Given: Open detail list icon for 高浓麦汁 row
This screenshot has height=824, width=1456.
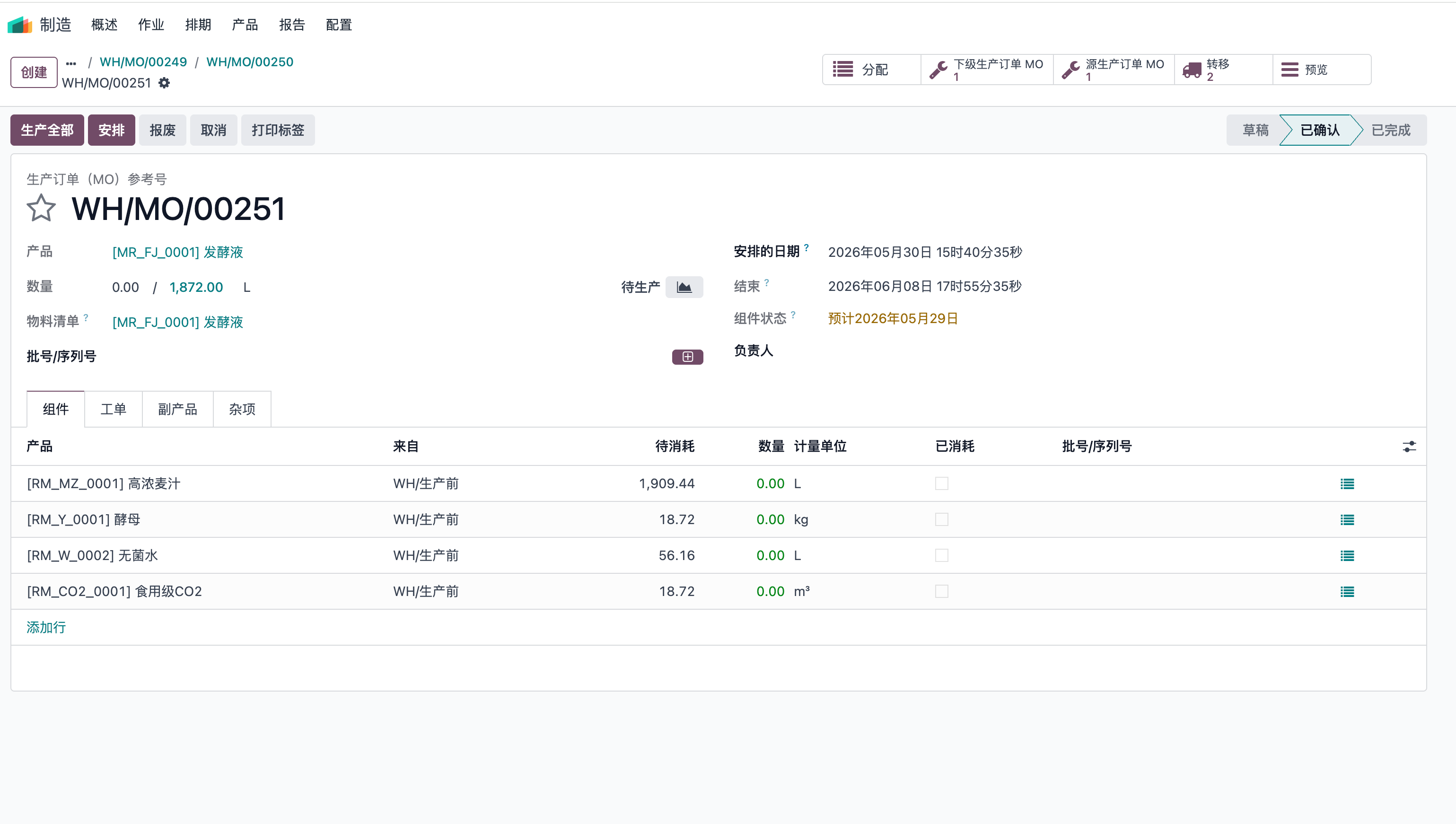Looking at the screenshot, I should pyautogui.click(x=1347, y=484).
